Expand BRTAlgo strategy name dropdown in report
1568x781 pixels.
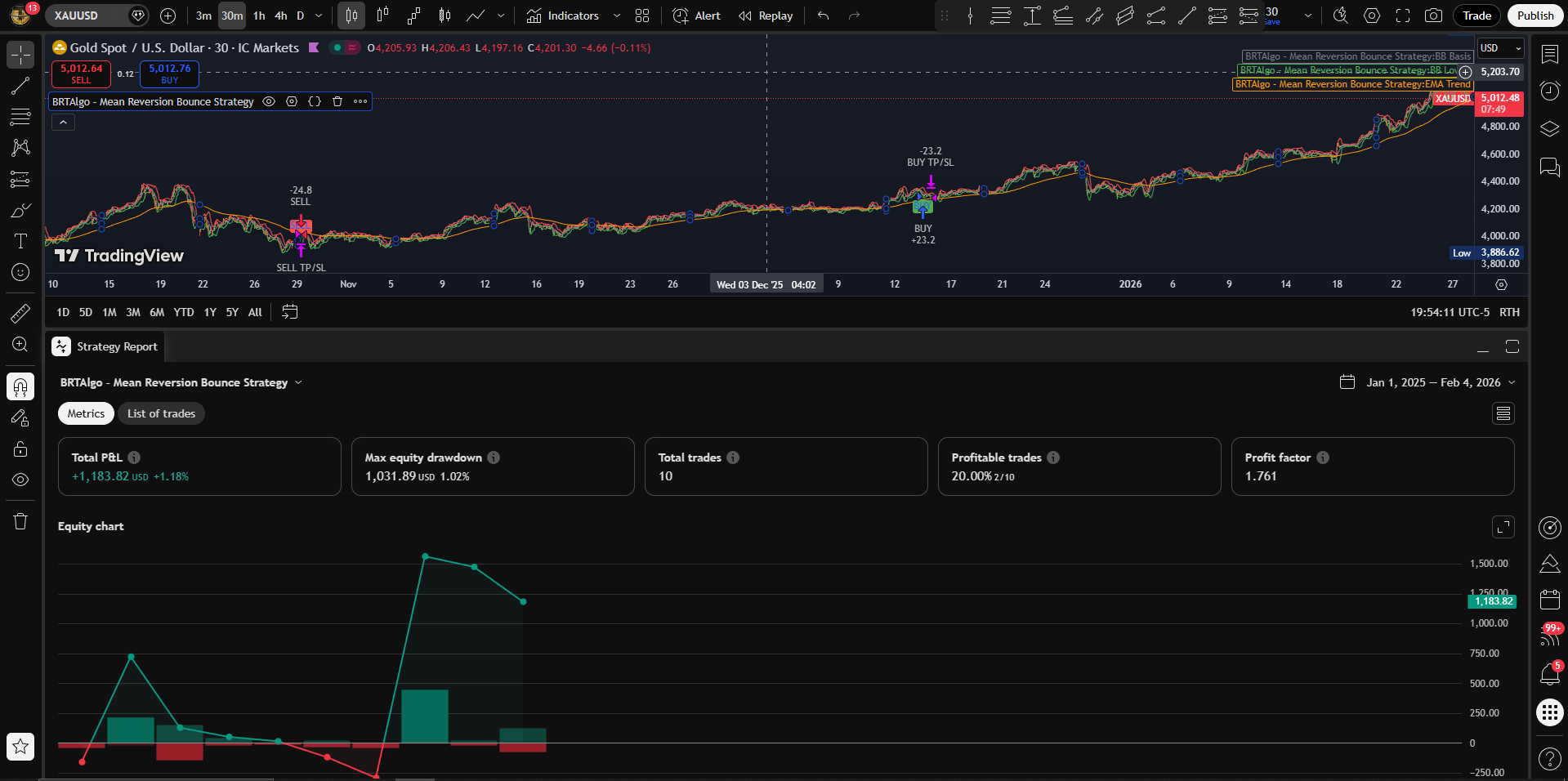298,382
